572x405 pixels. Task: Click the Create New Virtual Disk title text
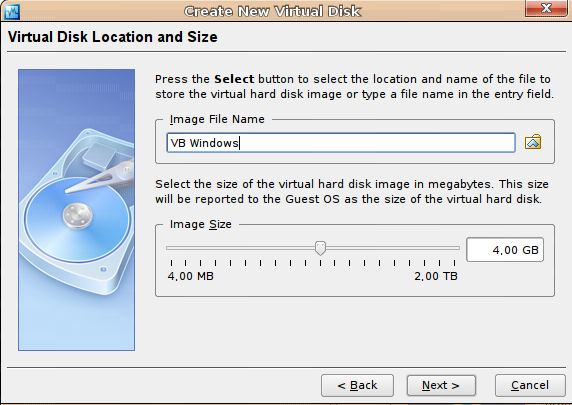coord(273,11)
